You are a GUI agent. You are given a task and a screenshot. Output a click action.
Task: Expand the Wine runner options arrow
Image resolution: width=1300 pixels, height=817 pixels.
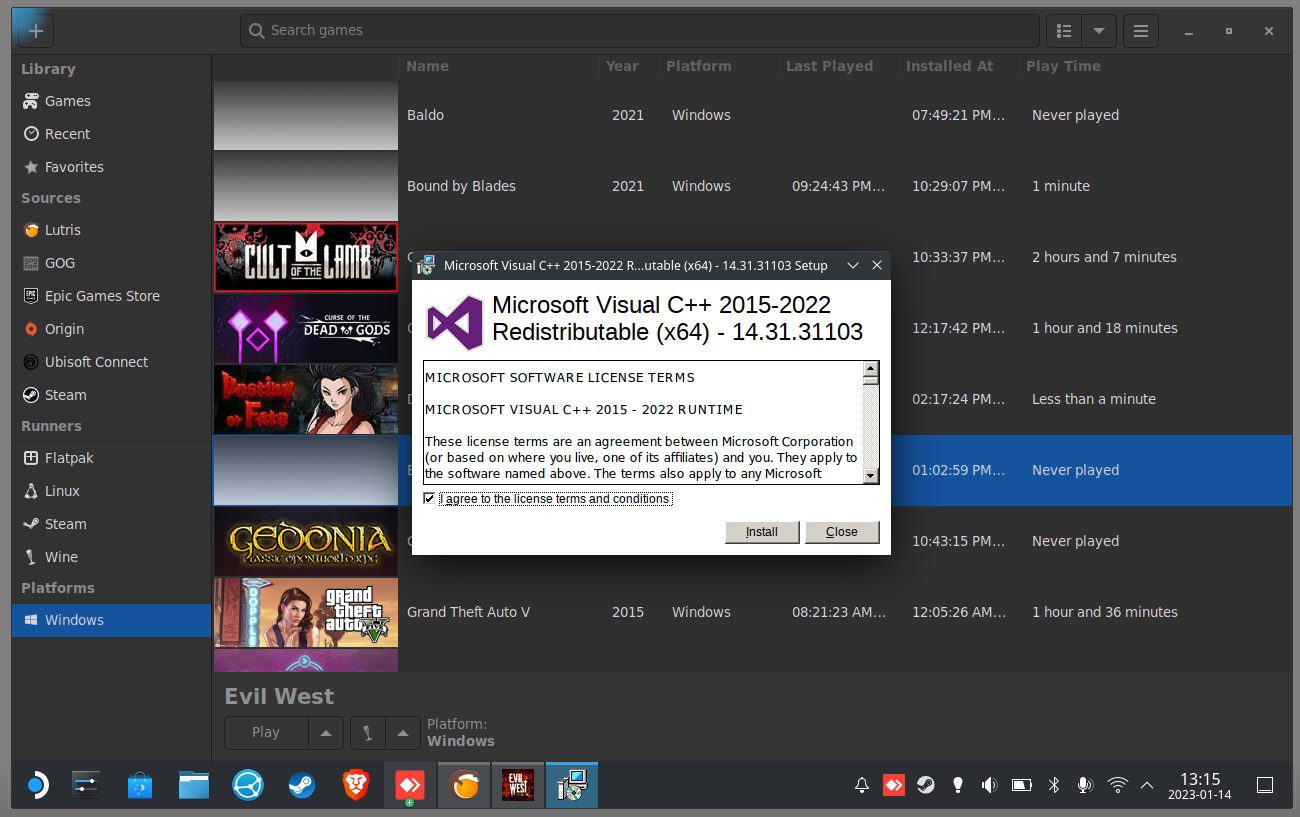pos(402,733)
